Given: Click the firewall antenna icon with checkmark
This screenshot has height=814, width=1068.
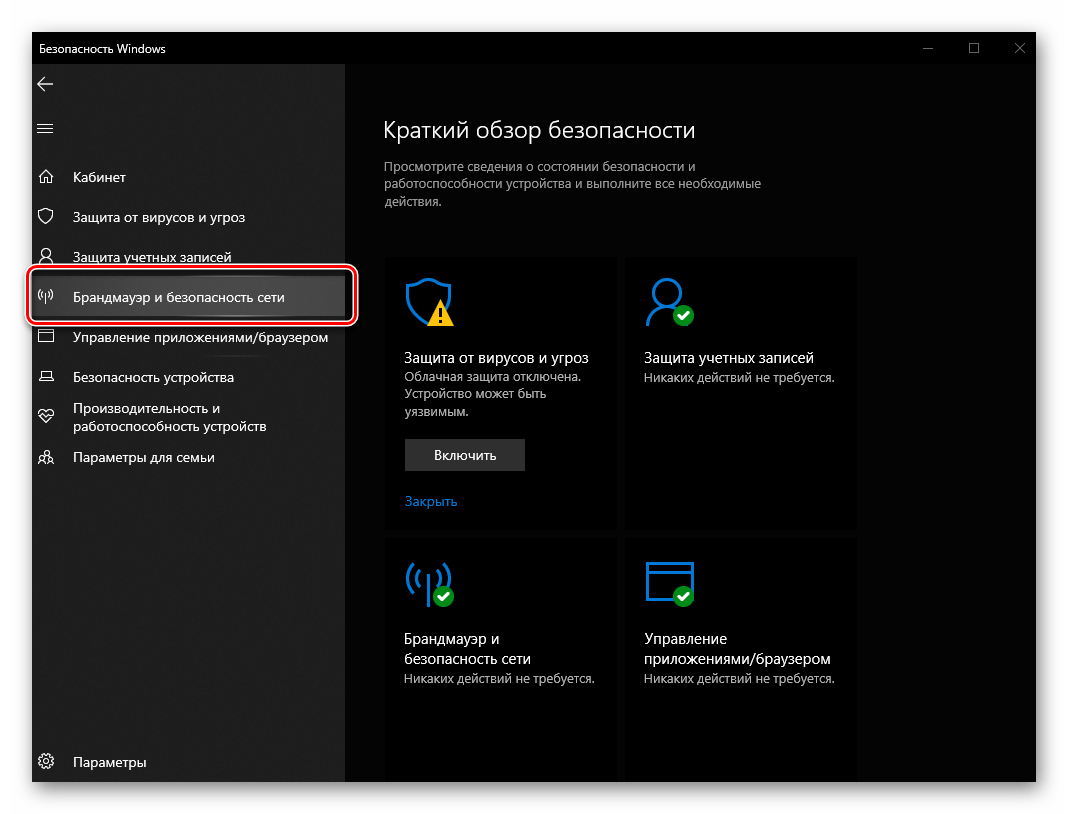Looking at the screenshot, I should click(x=429, y=584).
